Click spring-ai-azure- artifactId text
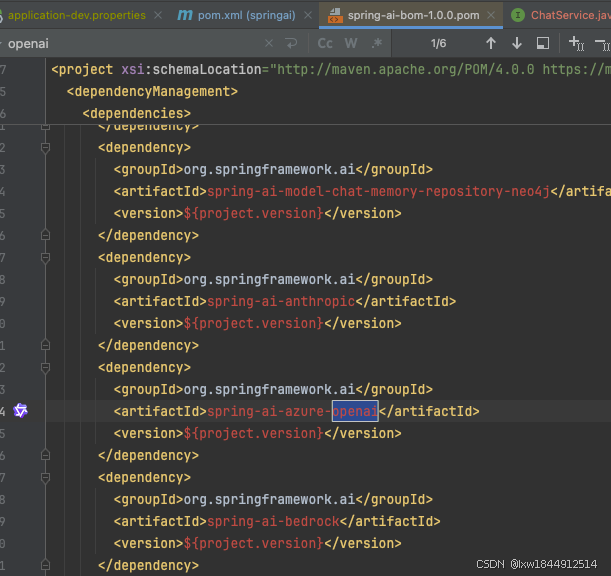The height and width of the screenshot is (576, 611). (269, 412)
